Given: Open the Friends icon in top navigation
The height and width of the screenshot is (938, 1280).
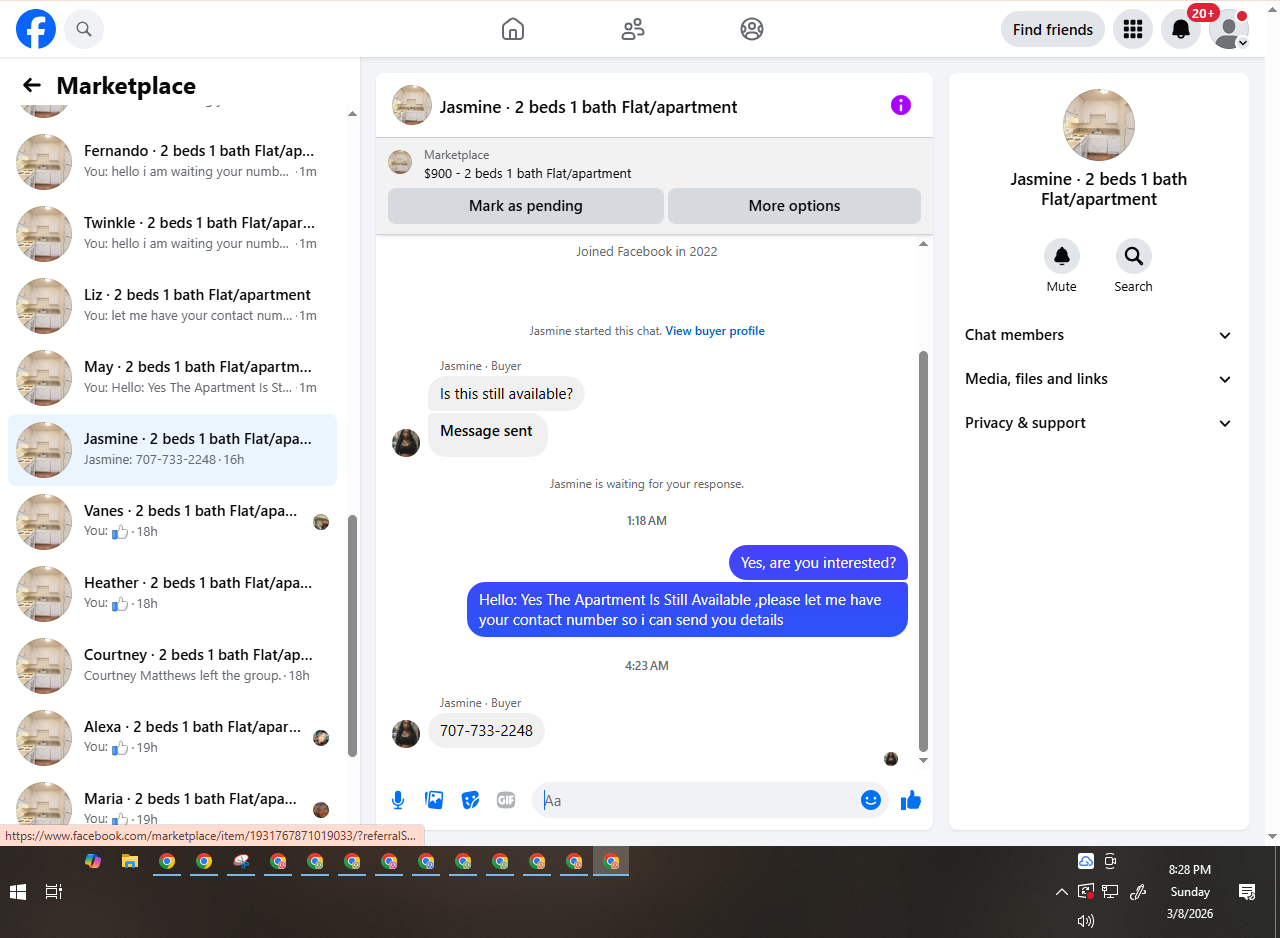Looking at the screenshot, I should (x=633, y=29).
